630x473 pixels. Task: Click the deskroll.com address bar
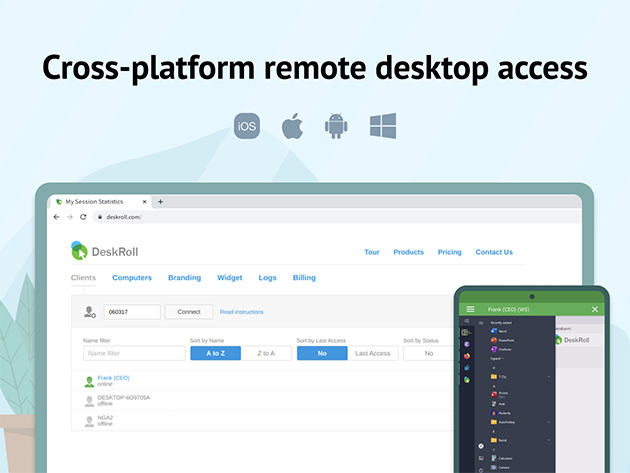point(337,217)
